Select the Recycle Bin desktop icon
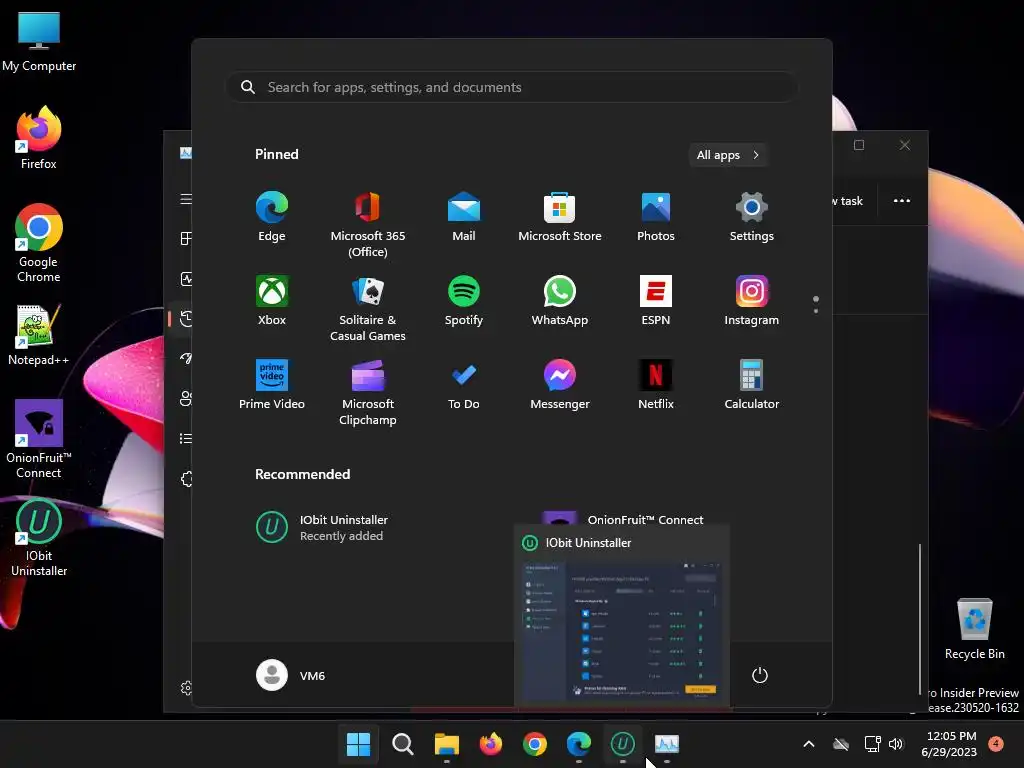This screenshot has height=768, width=1024. click(974, 628)
